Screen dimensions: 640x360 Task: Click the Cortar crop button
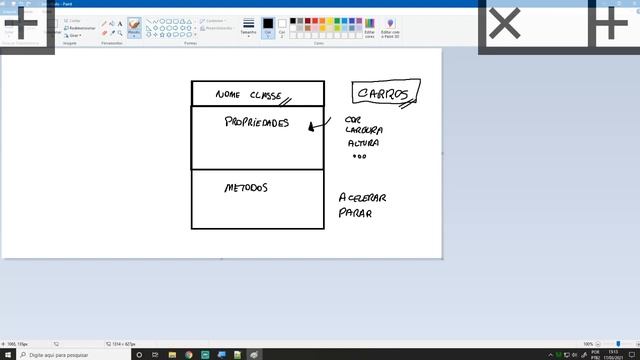[x=72, y=20]
